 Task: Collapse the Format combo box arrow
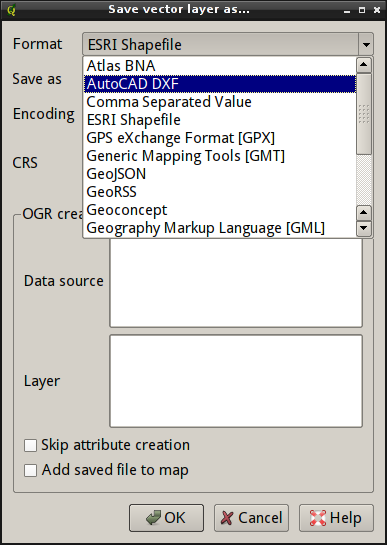(x=365, y=44)
